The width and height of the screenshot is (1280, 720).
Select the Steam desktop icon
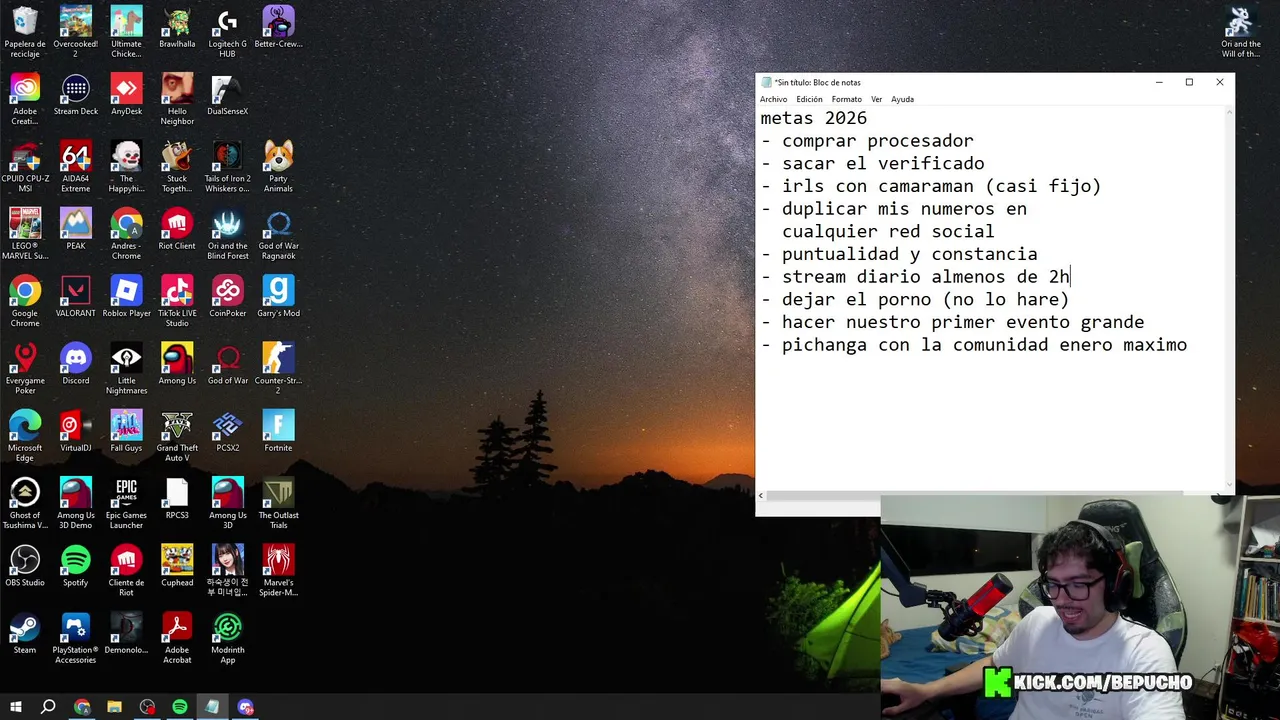pos(25,633)
